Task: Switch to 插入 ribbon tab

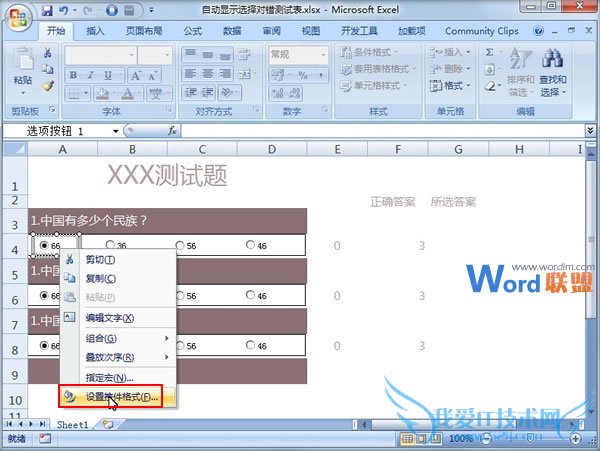Action: (x=95, y=31)
